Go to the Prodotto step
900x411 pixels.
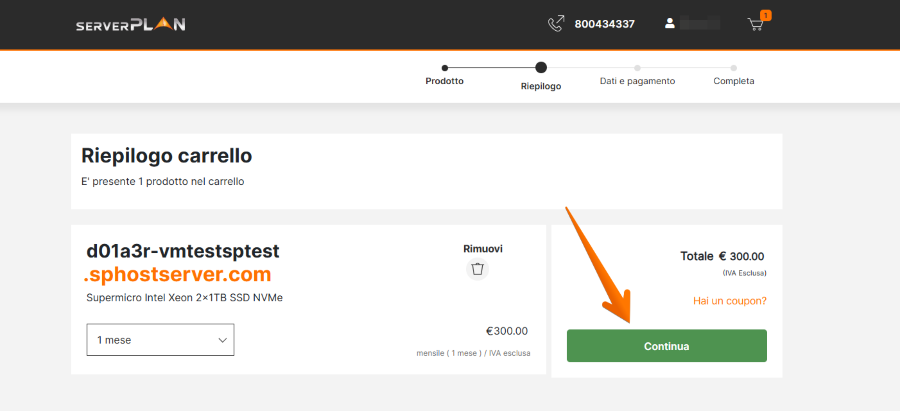point(444,81)
